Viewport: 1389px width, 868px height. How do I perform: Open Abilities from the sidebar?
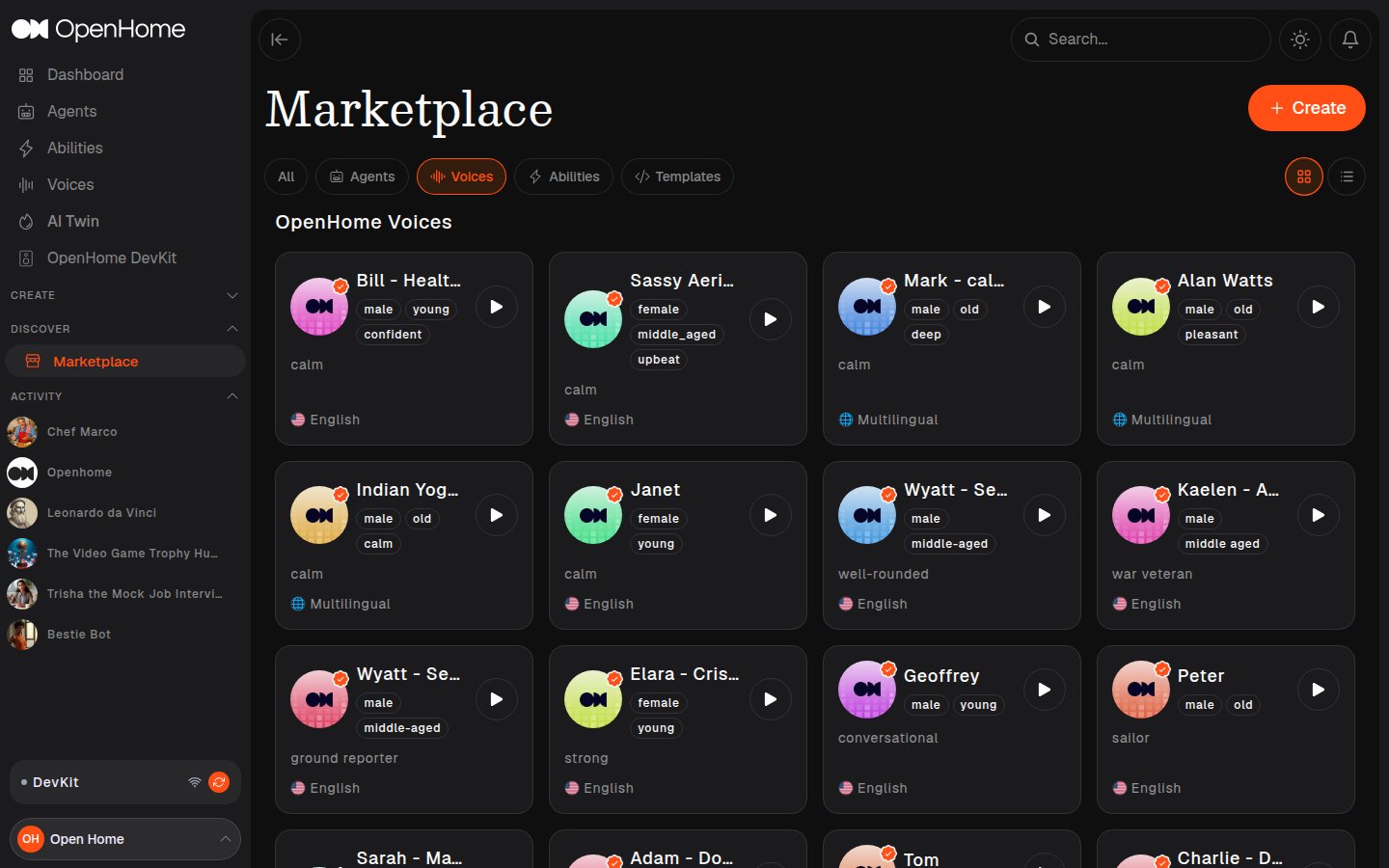125,148
